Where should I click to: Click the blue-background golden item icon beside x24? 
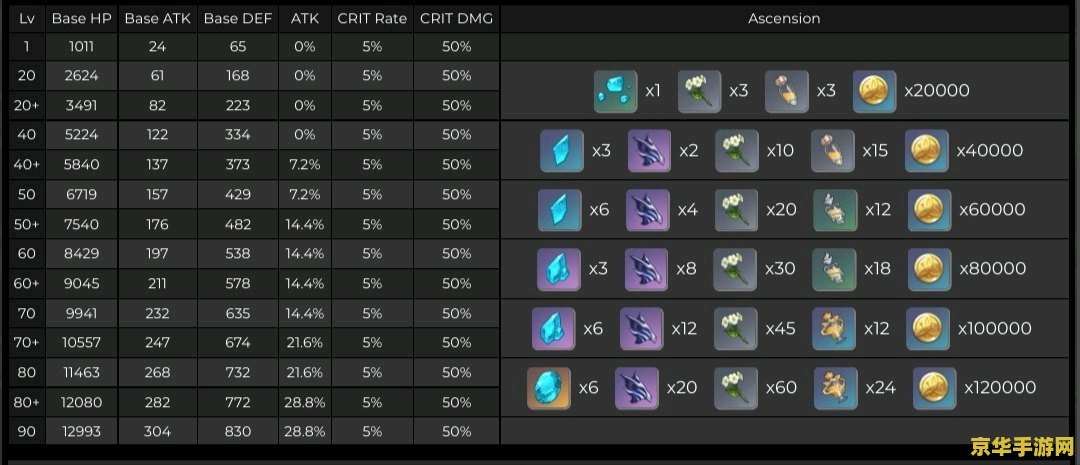click(835, 389)
